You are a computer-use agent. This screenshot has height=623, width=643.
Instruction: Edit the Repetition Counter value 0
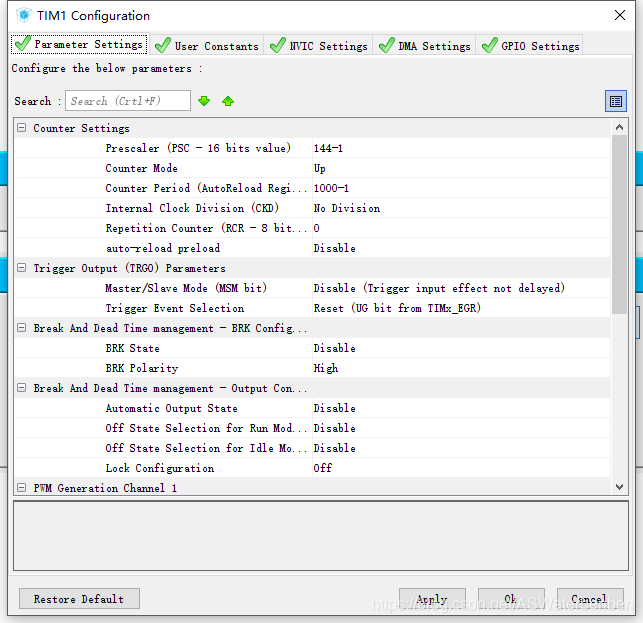click(461, 228)
